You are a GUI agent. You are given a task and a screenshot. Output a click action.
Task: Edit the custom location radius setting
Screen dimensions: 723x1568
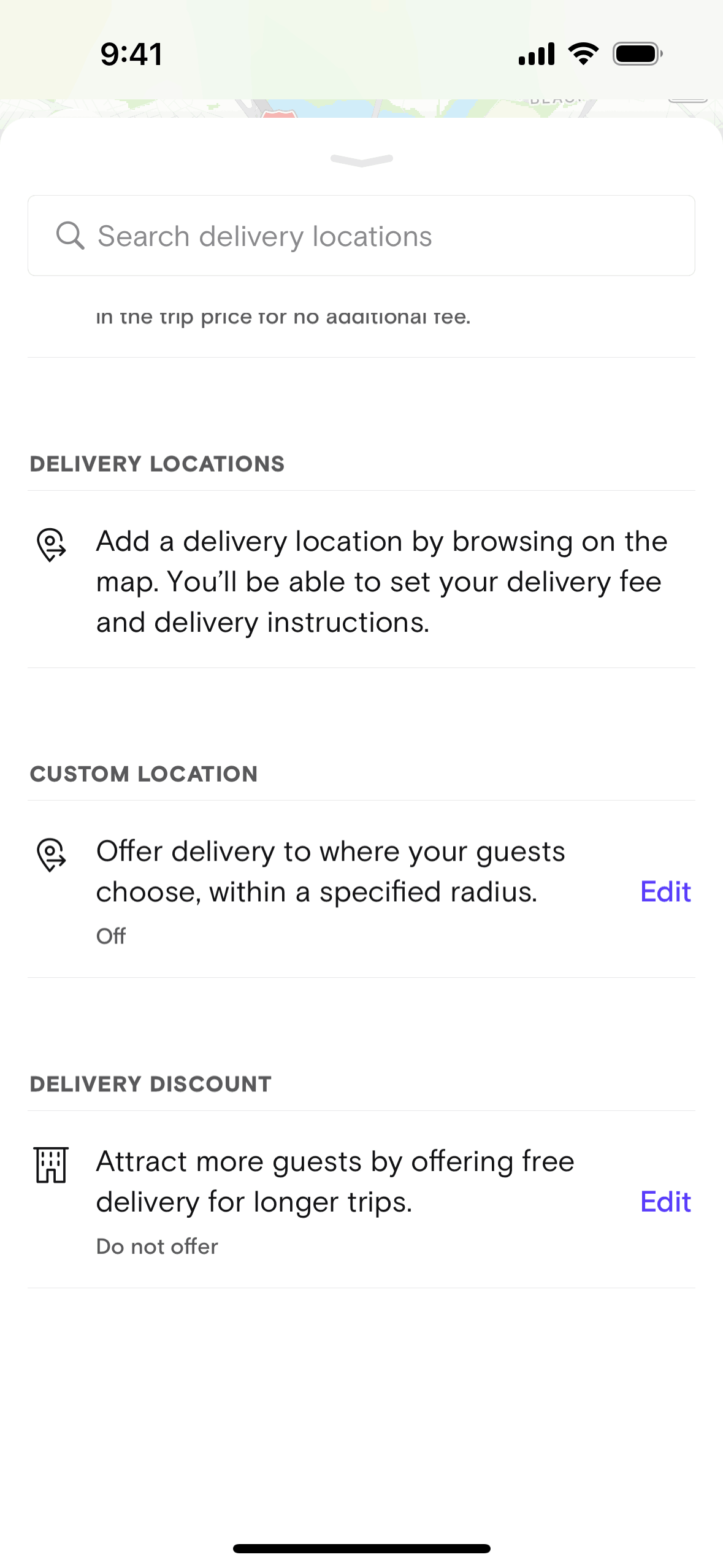665,892
